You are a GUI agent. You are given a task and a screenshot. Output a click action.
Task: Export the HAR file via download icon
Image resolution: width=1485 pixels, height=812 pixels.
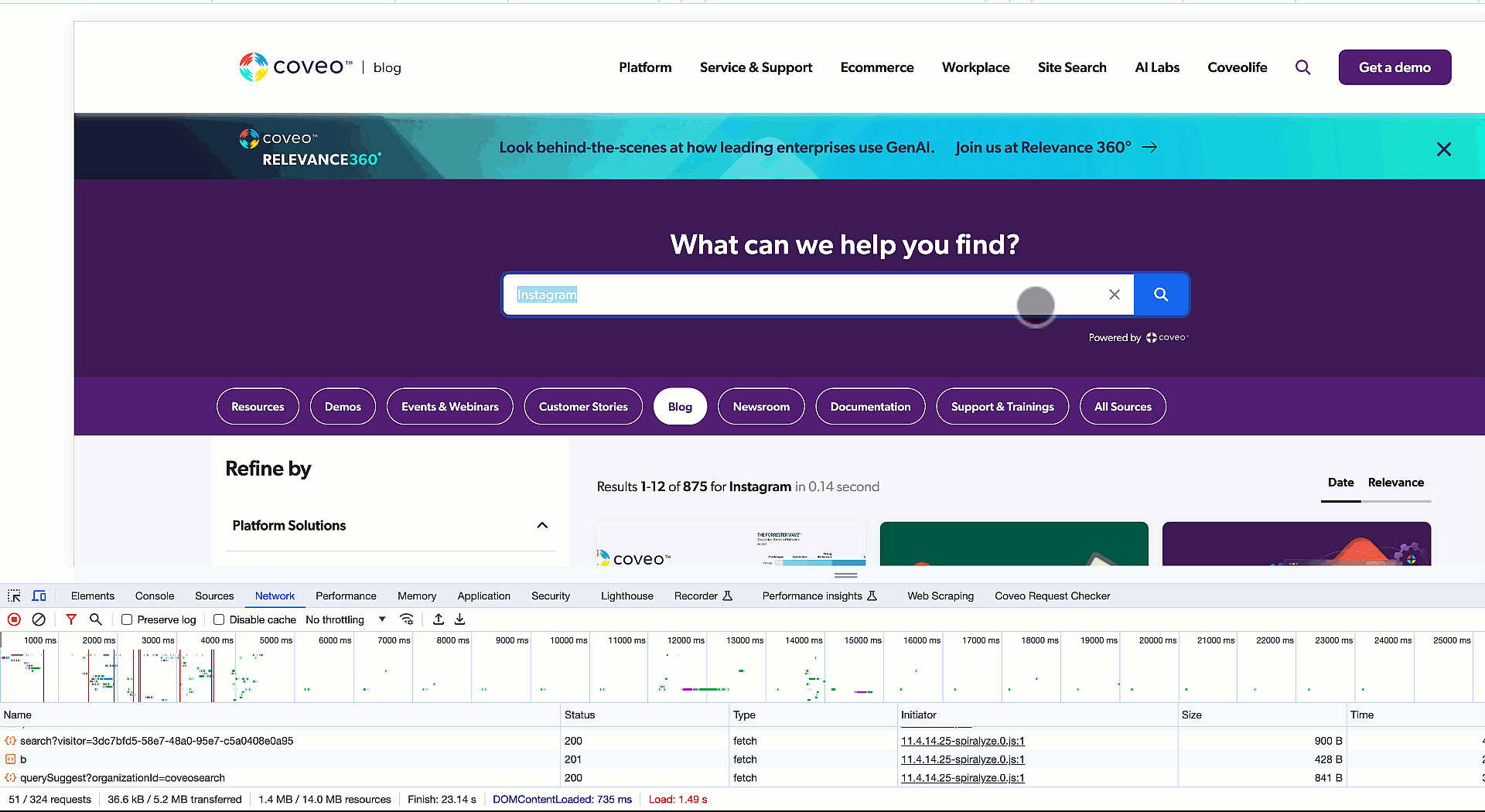(x=459, y=619)
